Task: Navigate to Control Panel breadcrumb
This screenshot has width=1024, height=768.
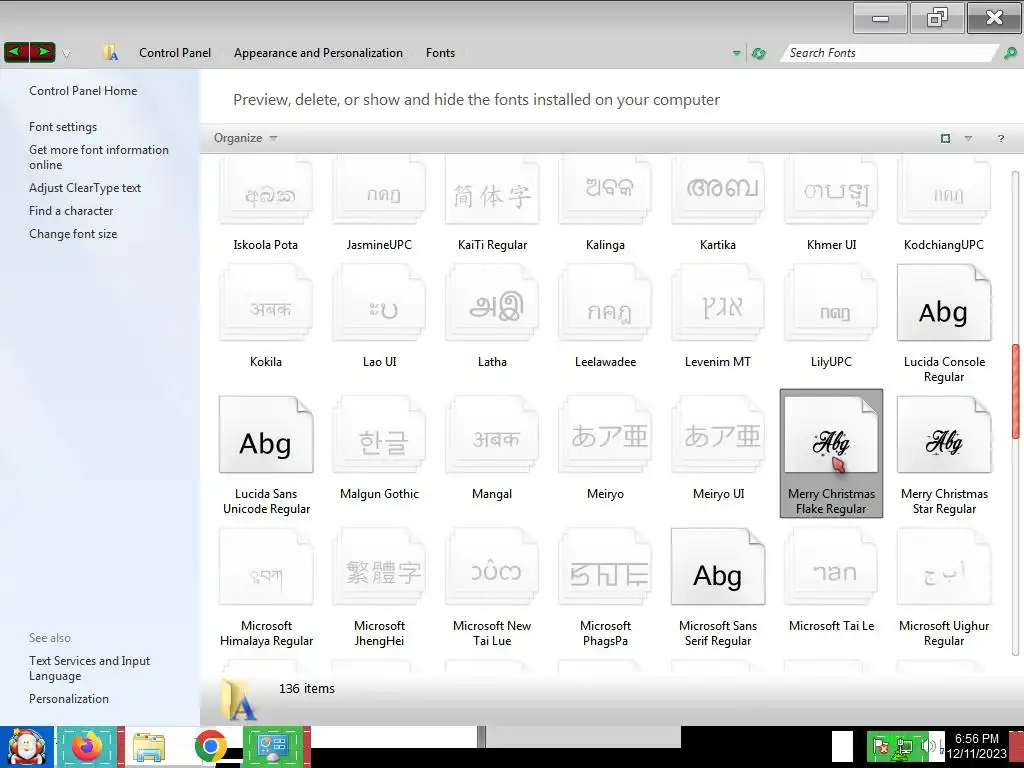Action: coord(174,53)
